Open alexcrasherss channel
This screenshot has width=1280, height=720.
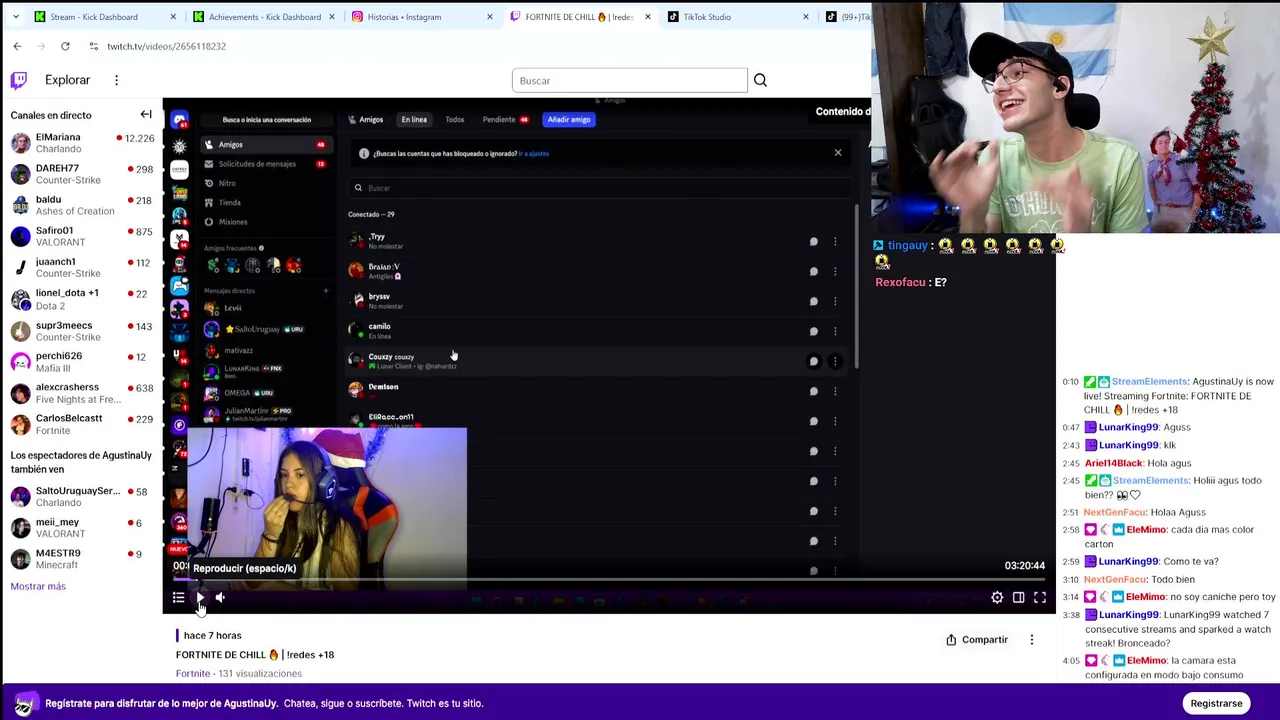tap(80, 393)
